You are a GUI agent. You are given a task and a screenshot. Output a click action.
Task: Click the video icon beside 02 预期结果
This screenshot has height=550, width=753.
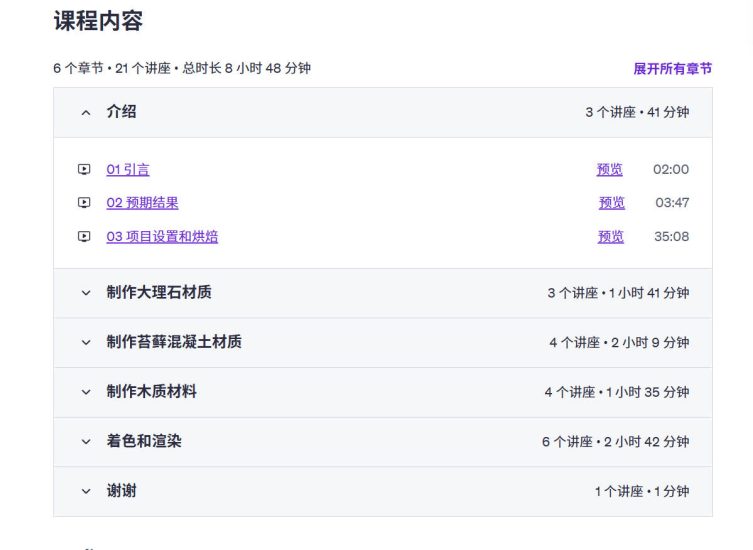tap(84, 203)
